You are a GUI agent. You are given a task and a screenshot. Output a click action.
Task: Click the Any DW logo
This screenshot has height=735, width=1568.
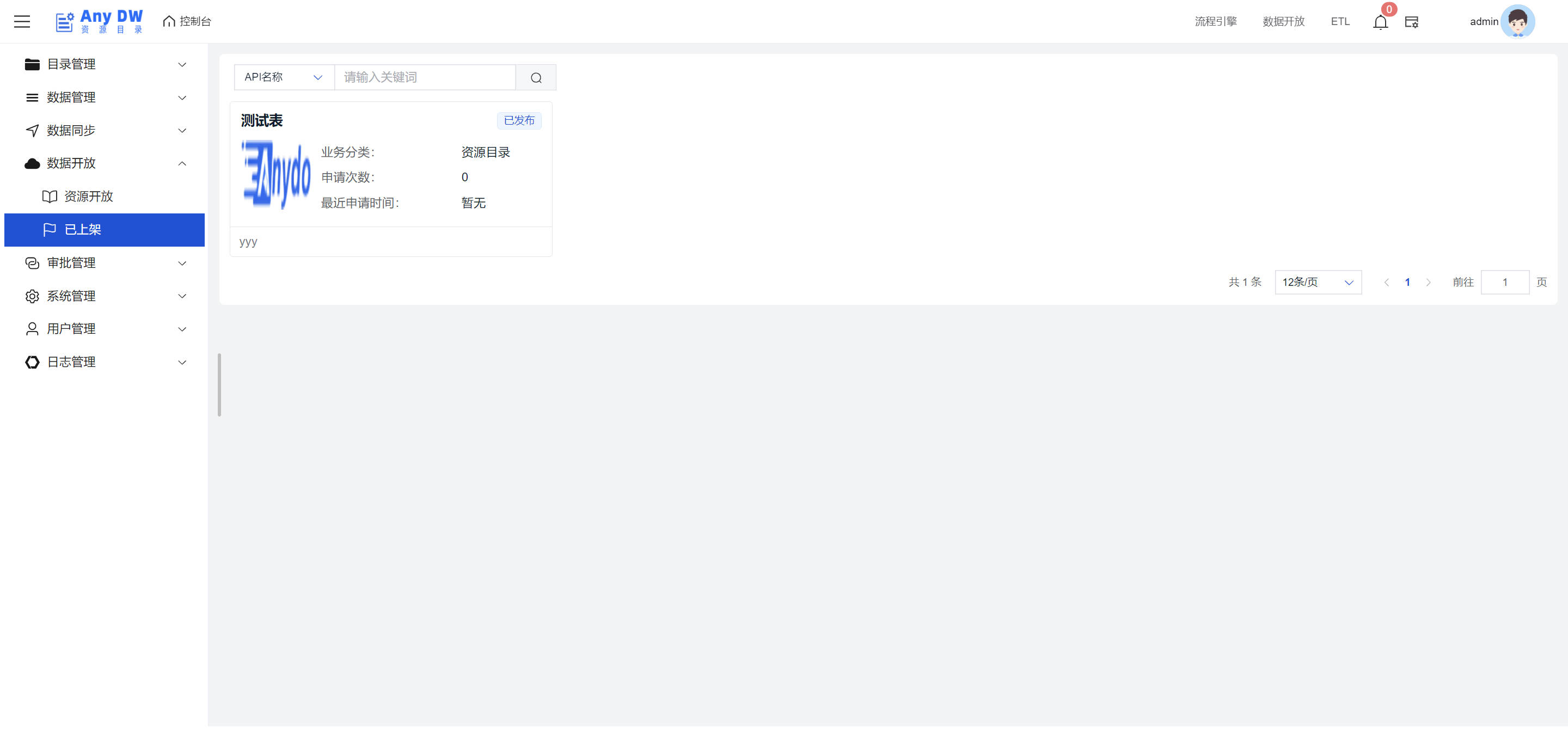pos(99,21)
